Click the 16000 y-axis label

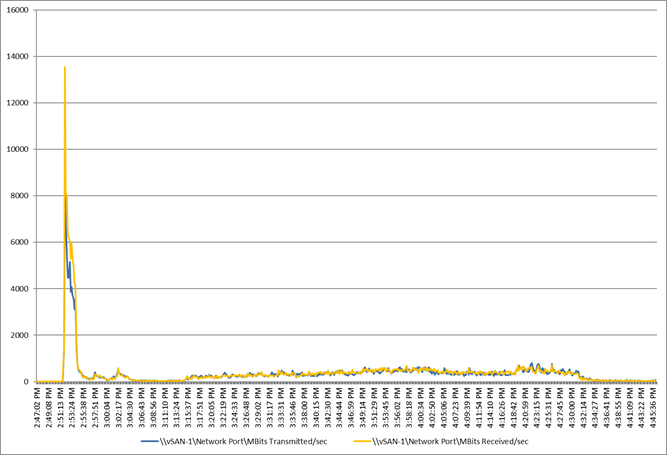(x=17, y=10)
